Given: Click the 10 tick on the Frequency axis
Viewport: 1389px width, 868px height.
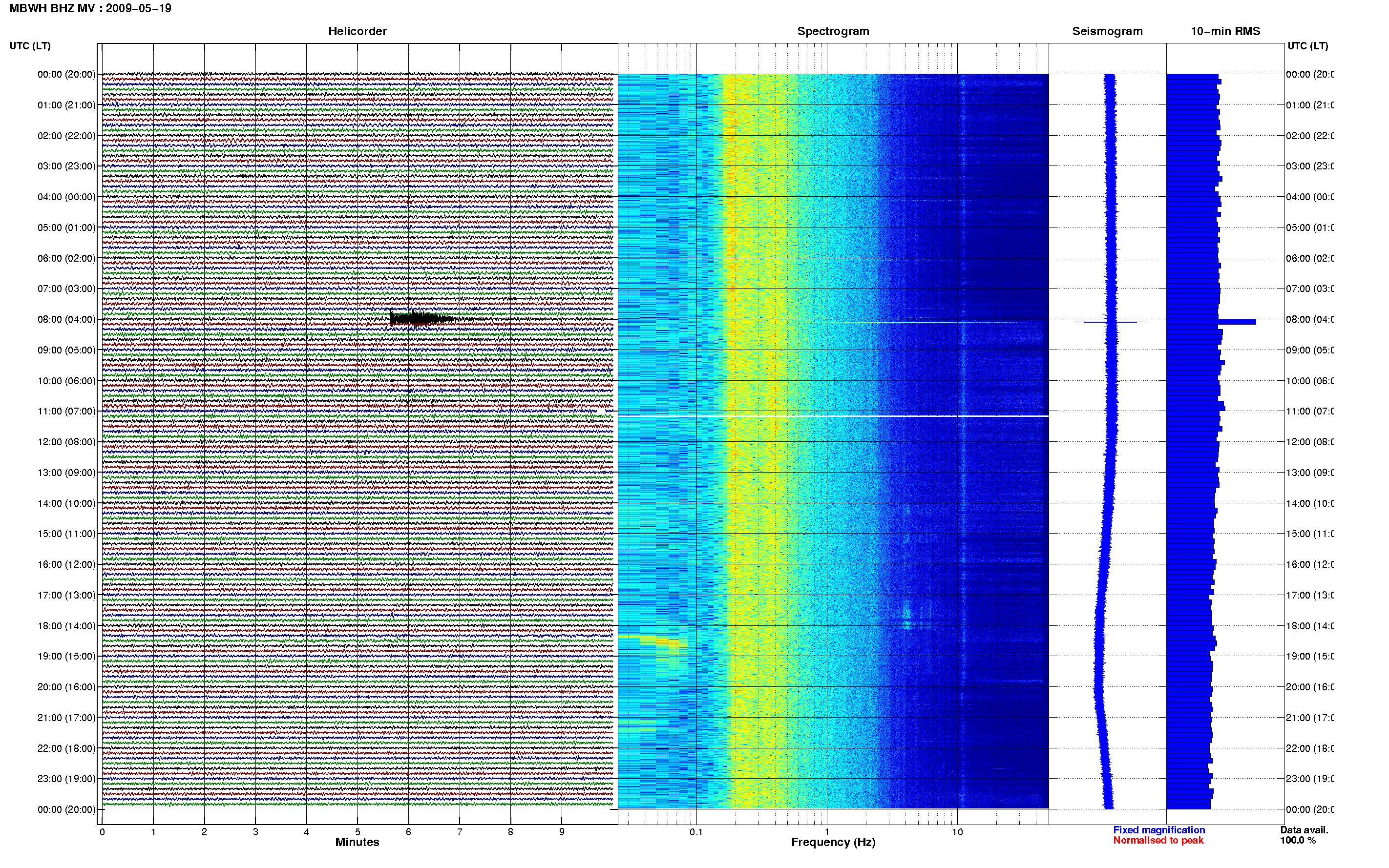Looking at the screenshot, I should tap(957, 832).
